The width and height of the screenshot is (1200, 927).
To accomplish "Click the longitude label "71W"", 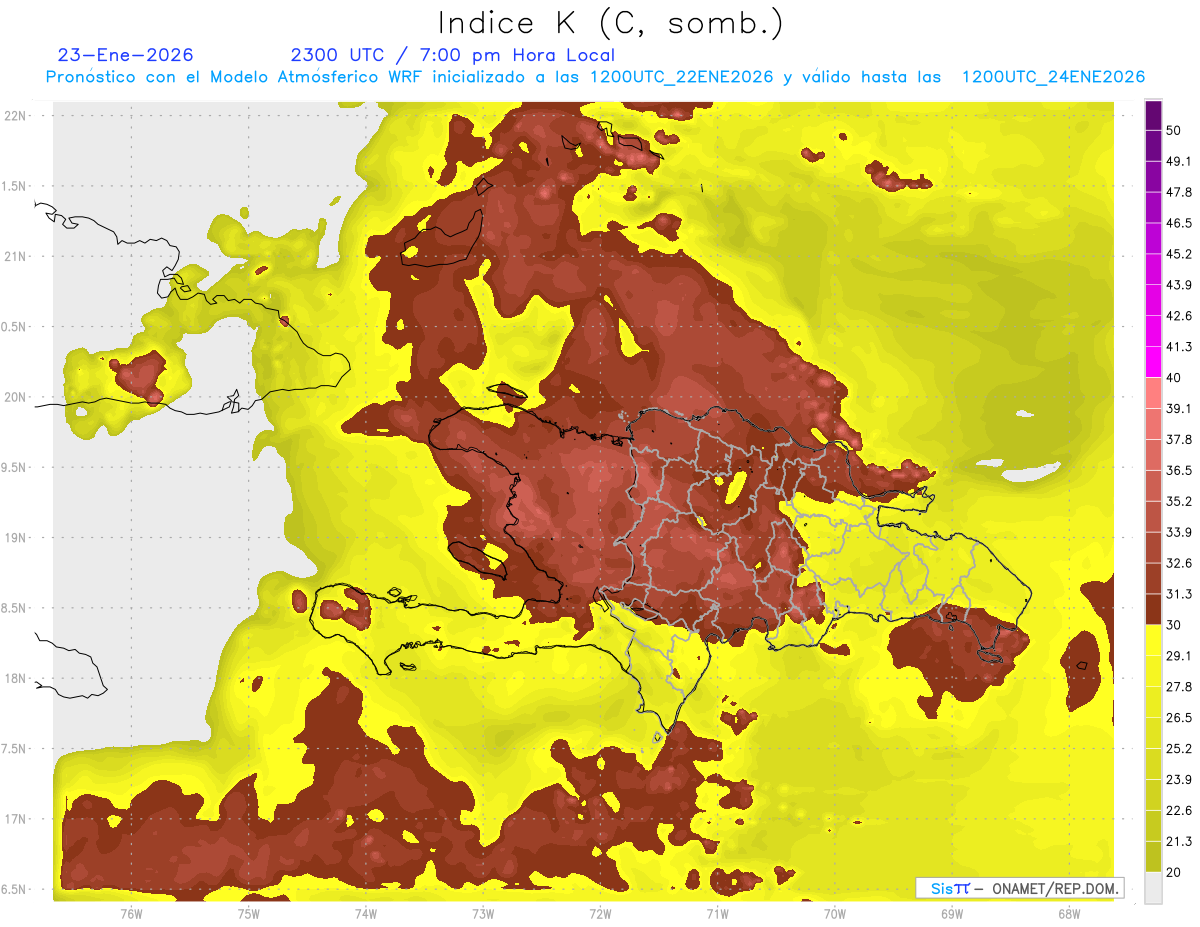I will (x=717, y=914).
